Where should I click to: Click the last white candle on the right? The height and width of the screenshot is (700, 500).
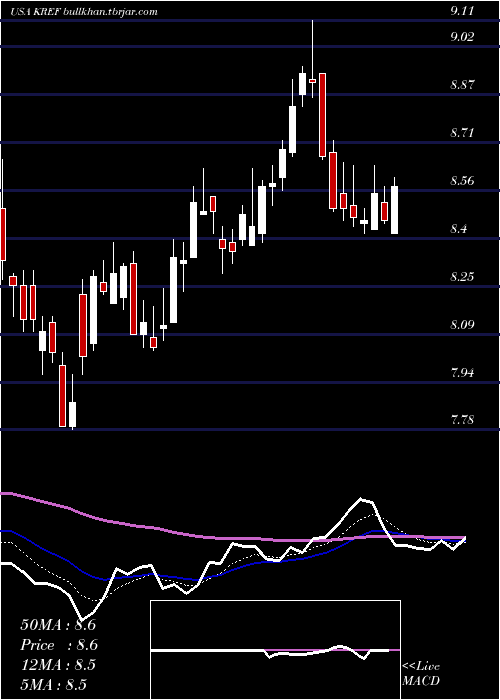(395, 210)
